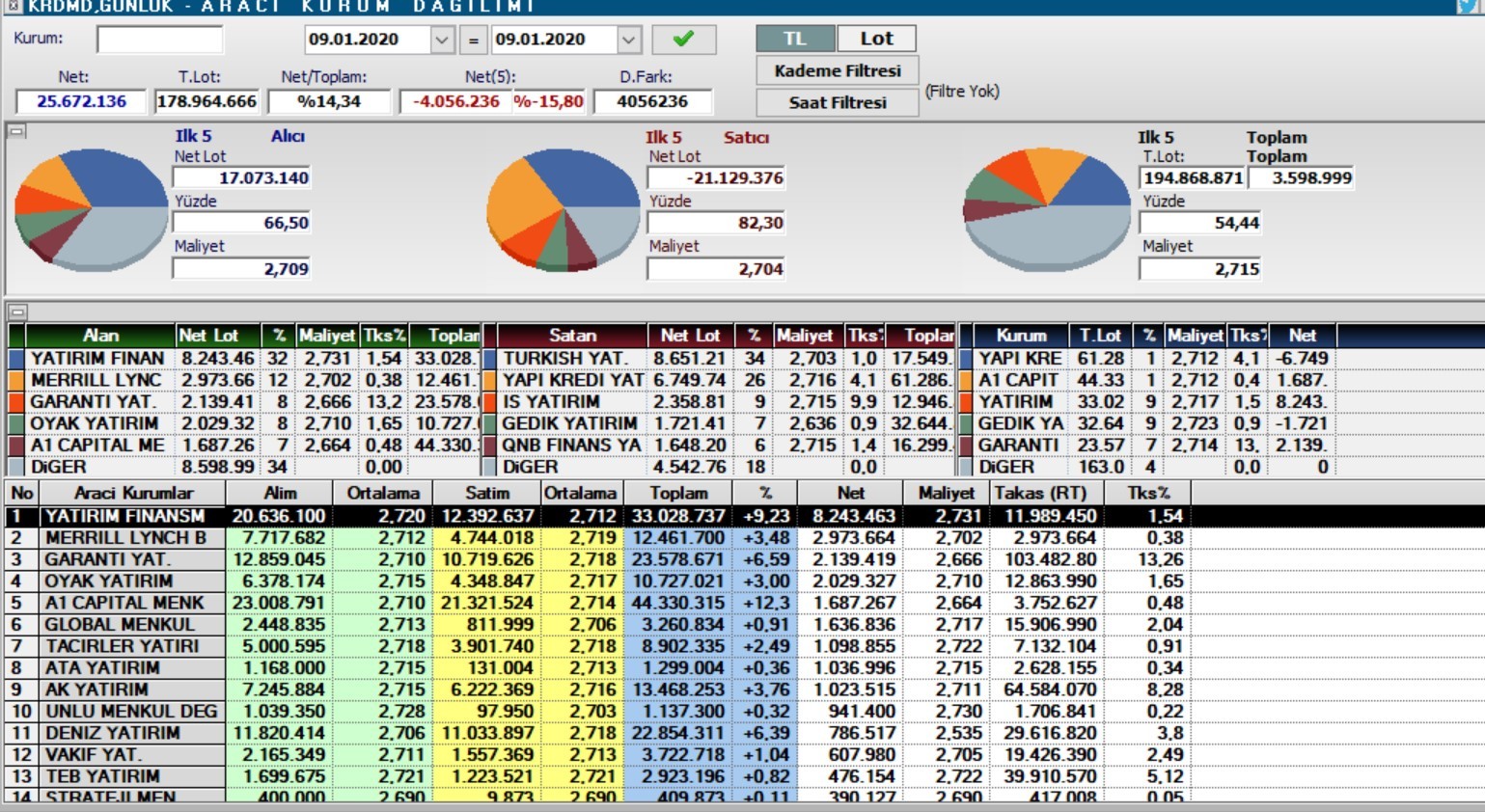This screenshot has width=1485, height=812.
Task: Click seller Net Lot value -21.129.376 field
Action: coord(716,177)
